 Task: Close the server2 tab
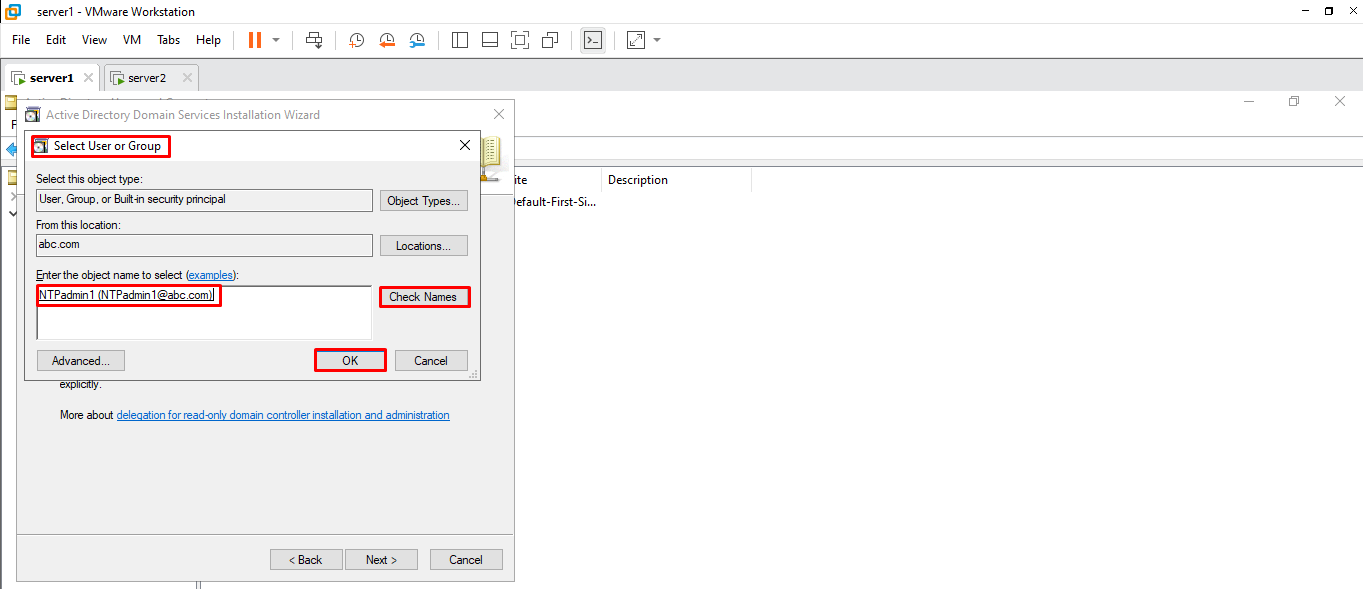(x=186, y=78)
